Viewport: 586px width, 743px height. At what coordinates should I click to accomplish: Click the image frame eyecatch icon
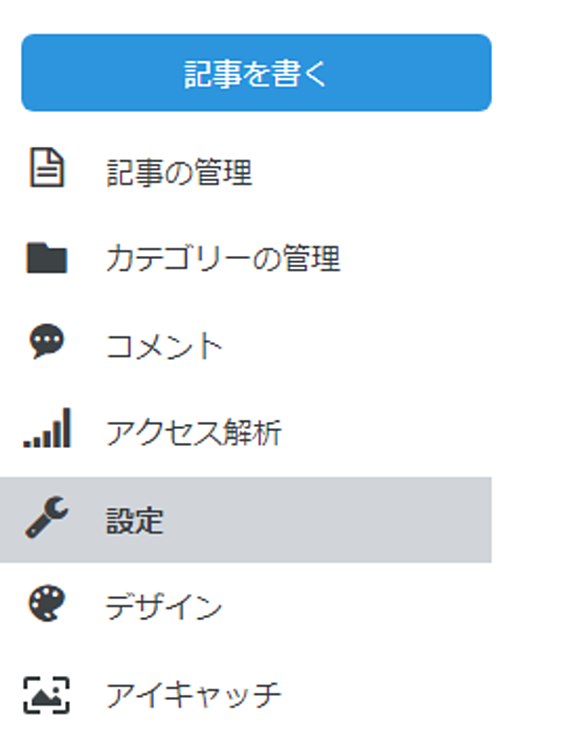(x=46, y=695)
